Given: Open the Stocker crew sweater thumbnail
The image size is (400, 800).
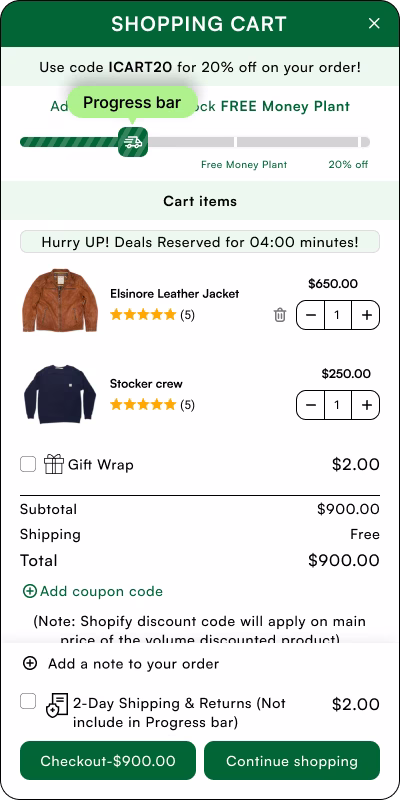Looking at the screenshot, I should coord(60,394).
